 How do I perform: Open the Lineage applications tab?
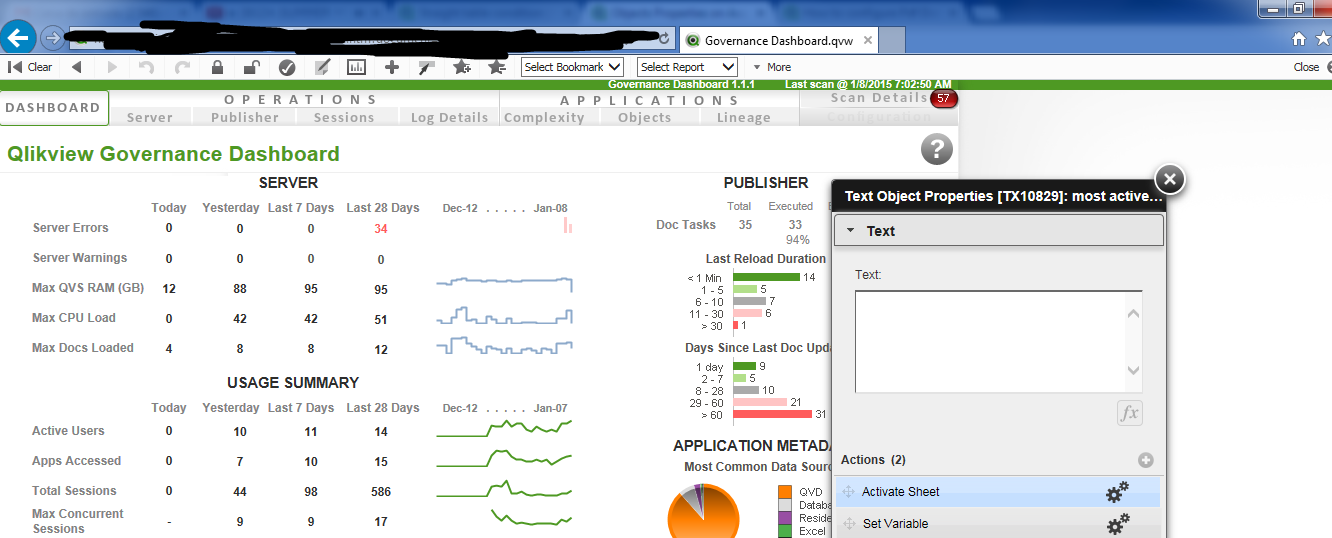[x=744, y=117]
